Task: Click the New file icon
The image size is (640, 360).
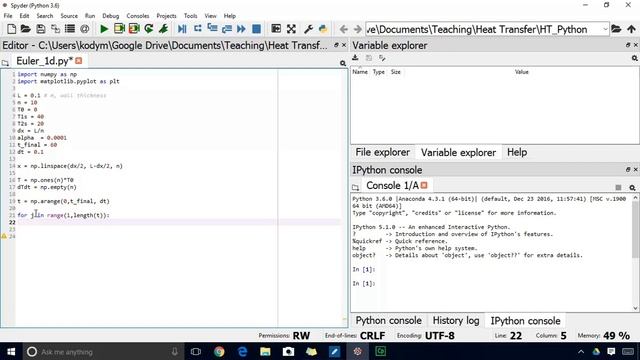Action: pos(11,29)
